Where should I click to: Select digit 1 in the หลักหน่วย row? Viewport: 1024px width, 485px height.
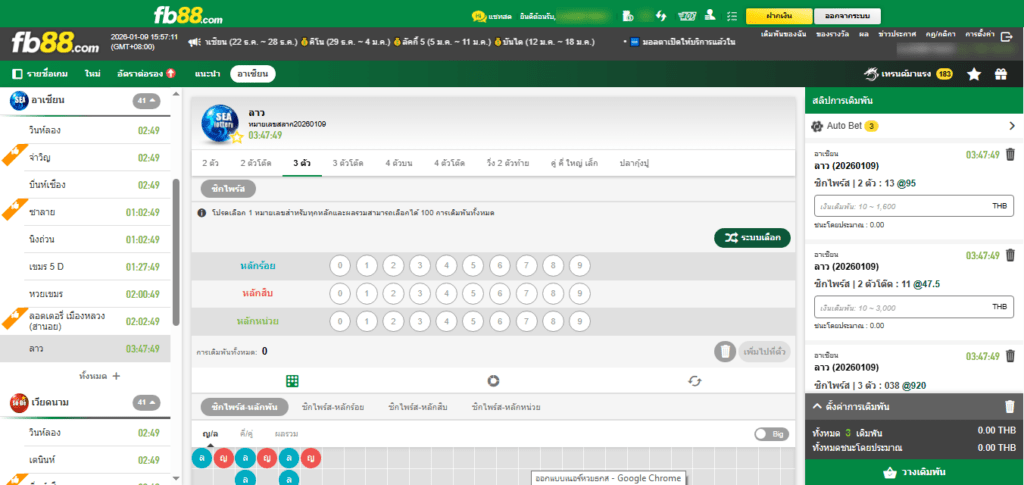coord(367,321)
